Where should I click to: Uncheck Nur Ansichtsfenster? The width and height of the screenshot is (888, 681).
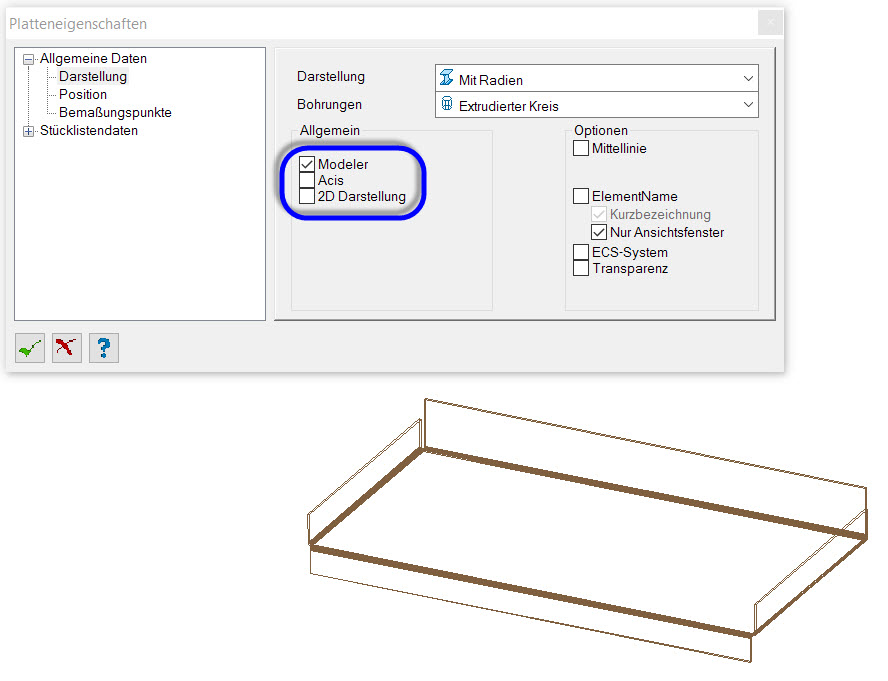pyautogui.click(x=599, y=232)
